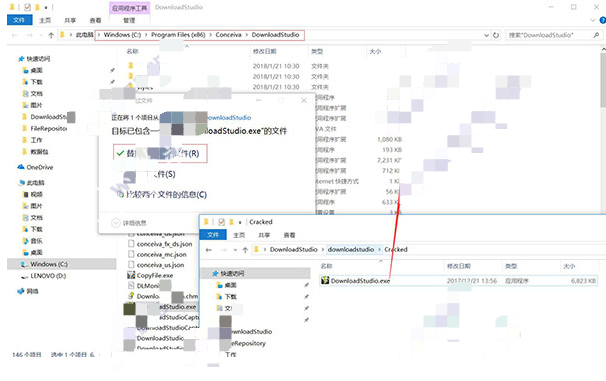The image size is (606, 381).
Task: Open 文件 tab in Cracked window
Action: [x=213, y=235]
